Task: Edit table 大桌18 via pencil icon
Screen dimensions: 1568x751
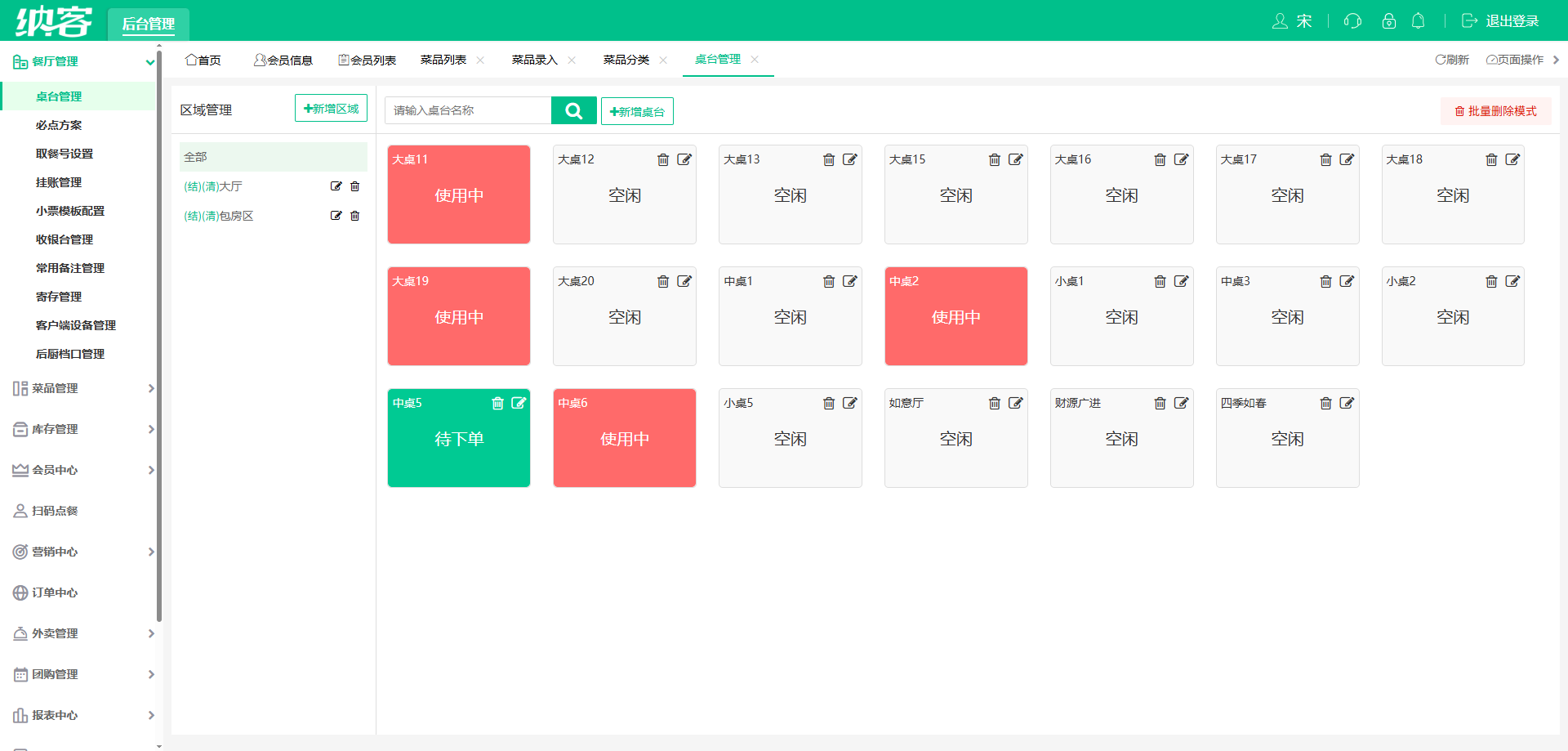Action: 1513,159
